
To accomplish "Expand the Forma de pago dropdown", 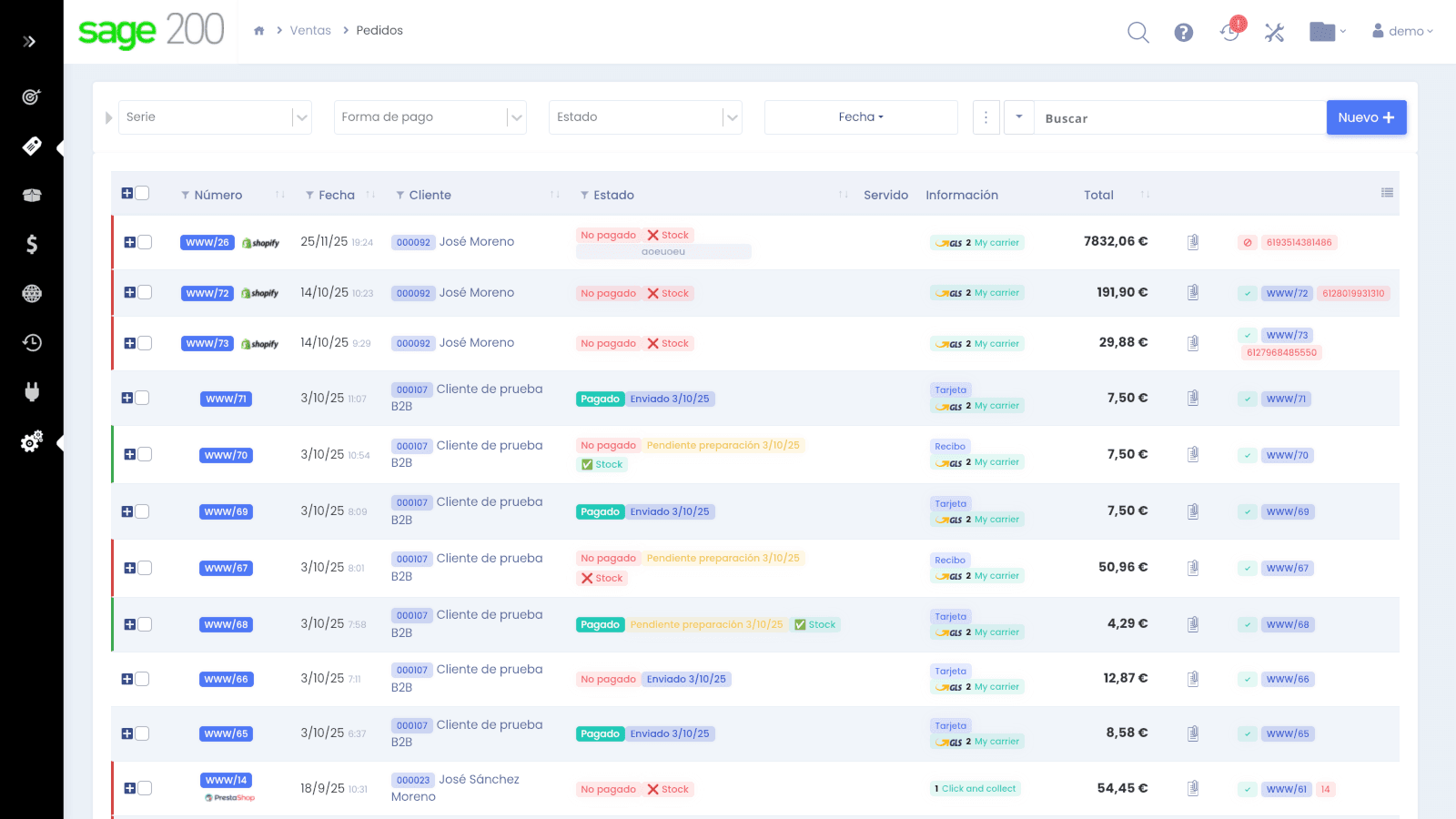I will click(430, 117).
